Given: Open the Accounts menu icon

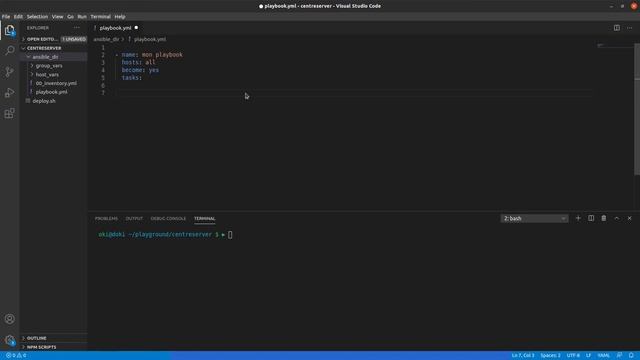Looking at the screenshot, I should click(x=9, y=319).
